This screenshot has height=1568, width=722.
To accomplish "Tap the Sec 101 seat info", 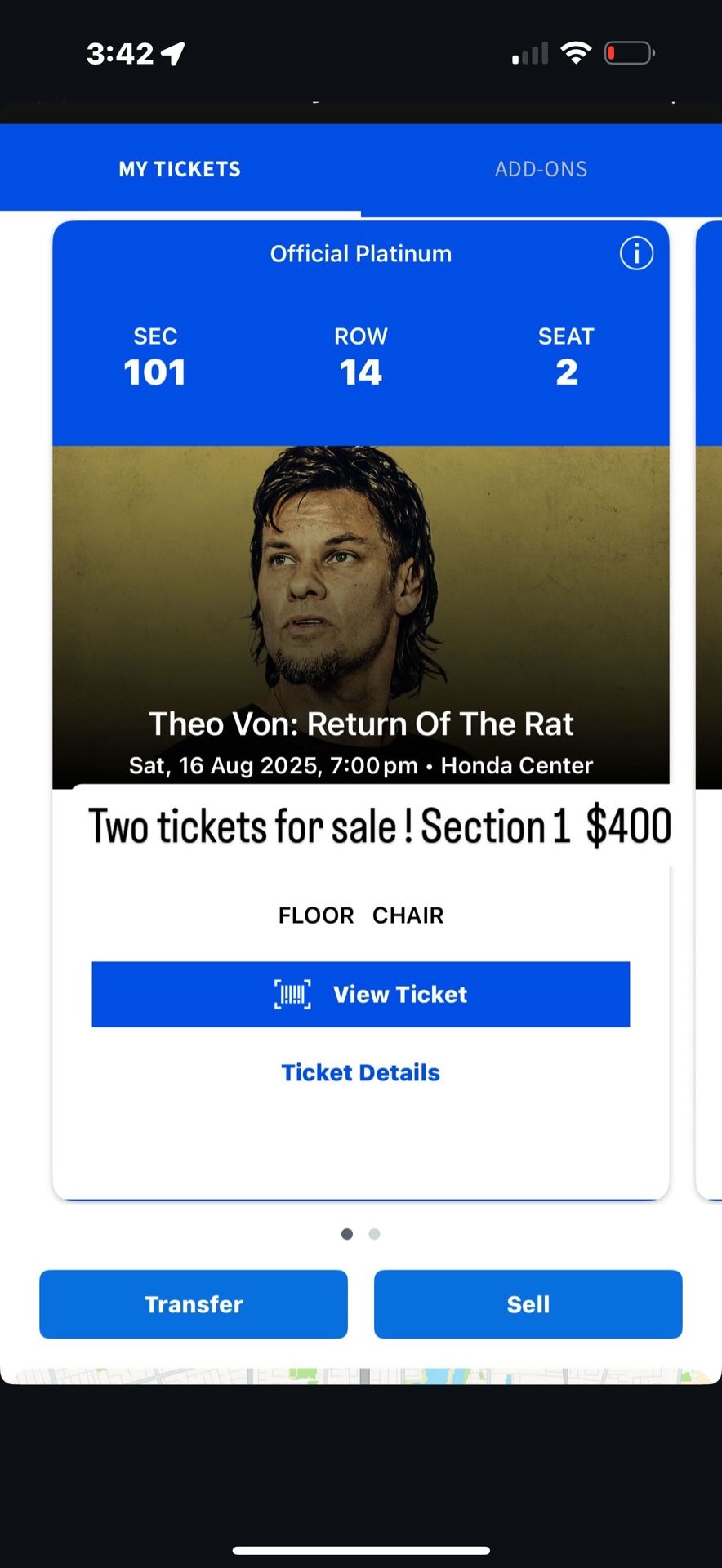I will pos(155,359).
